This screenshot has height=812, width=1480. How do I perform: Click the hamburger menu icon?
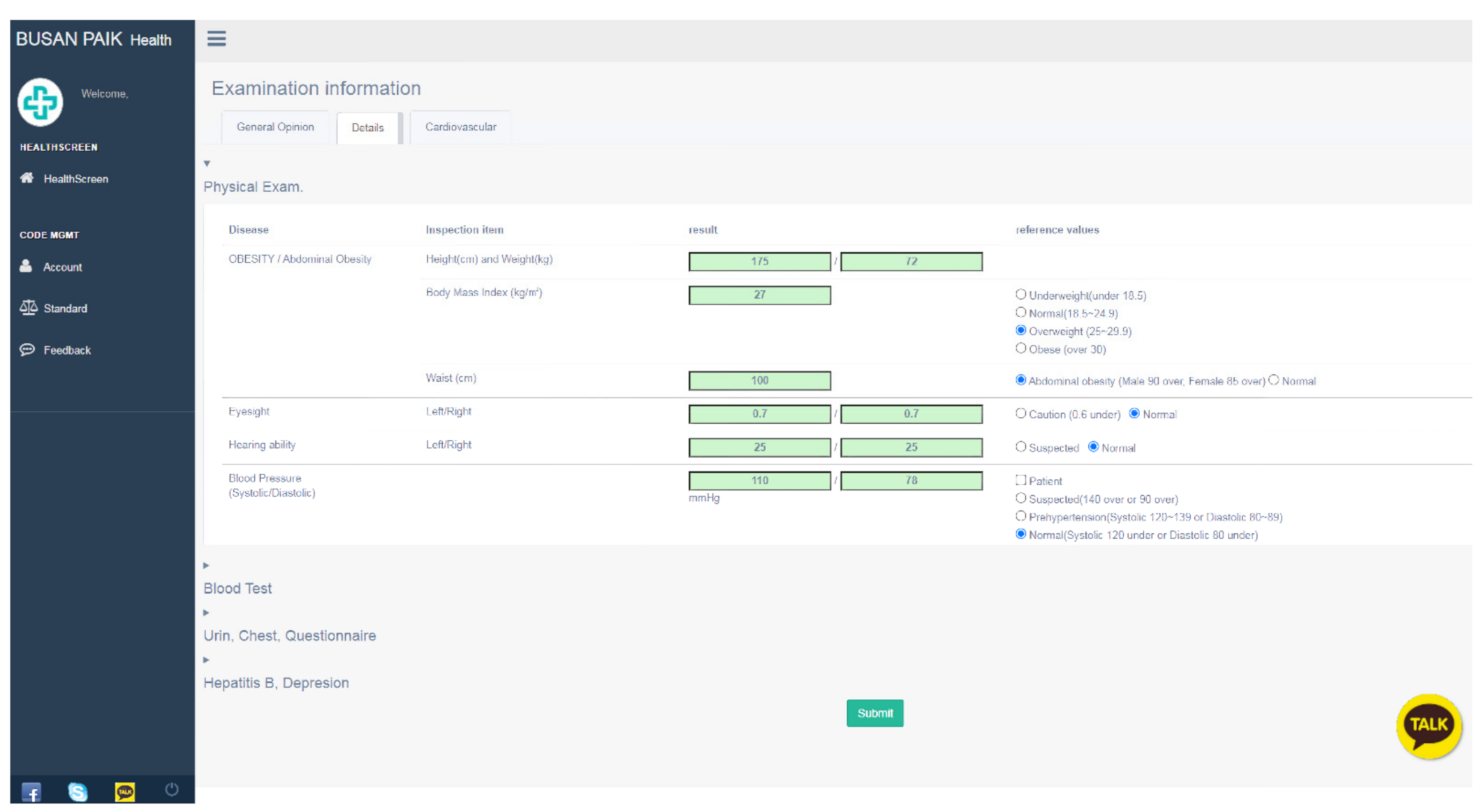tap(217, 38)
